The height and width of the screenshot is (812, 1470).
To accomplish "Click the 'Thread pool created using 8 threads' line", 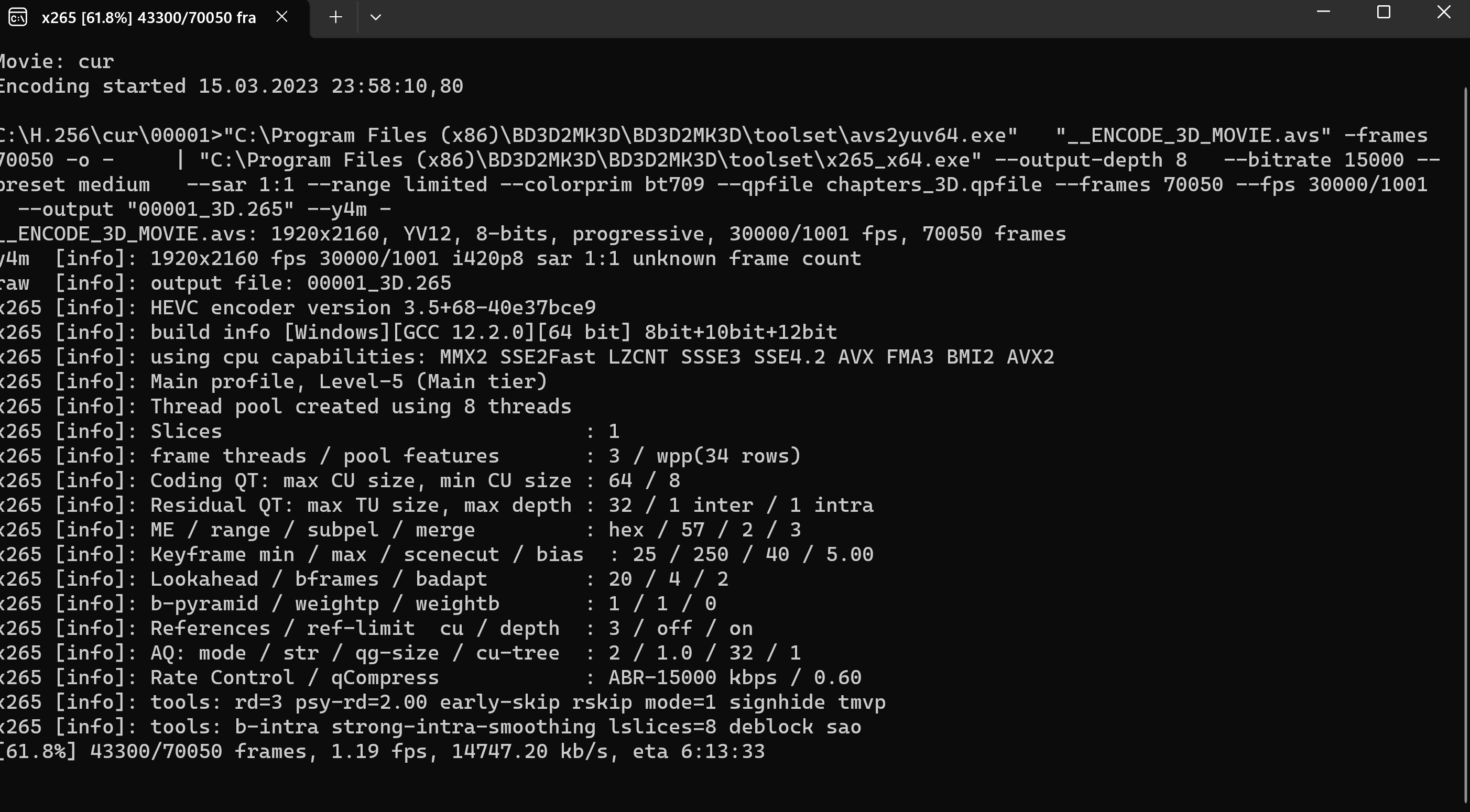I will (x=360, y=407).
